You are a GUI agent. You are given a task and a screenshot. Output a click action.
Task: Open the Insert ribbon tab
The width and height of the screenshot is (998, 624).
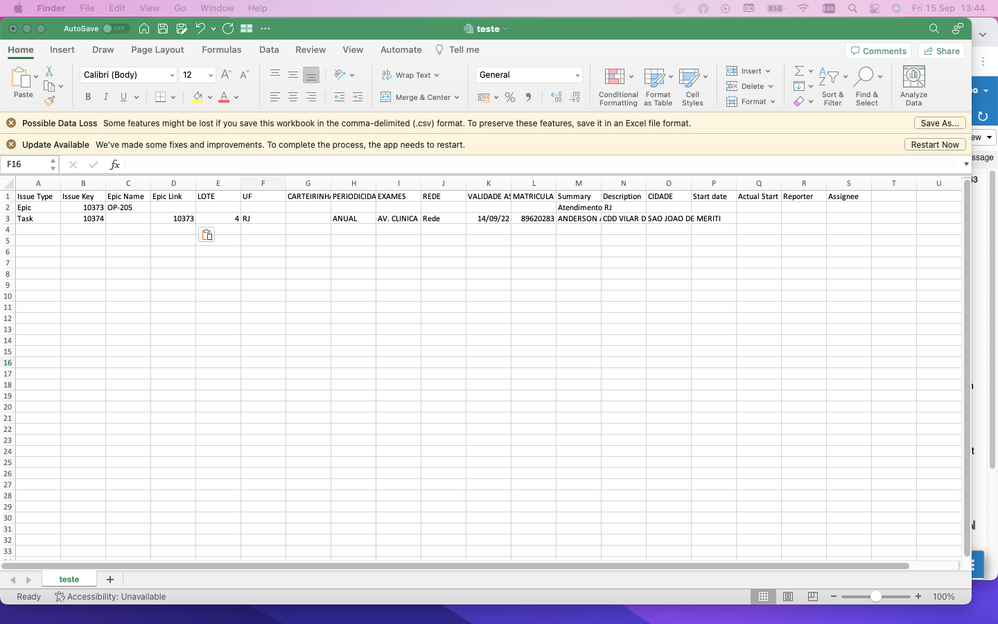[x=62, y=50]
